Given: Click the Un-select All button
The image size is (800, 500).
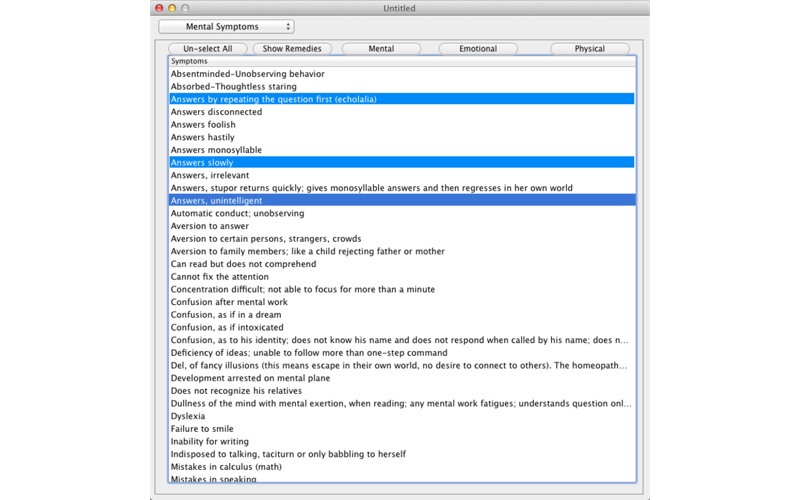Looking at the screenshot, I should [208, 48].
